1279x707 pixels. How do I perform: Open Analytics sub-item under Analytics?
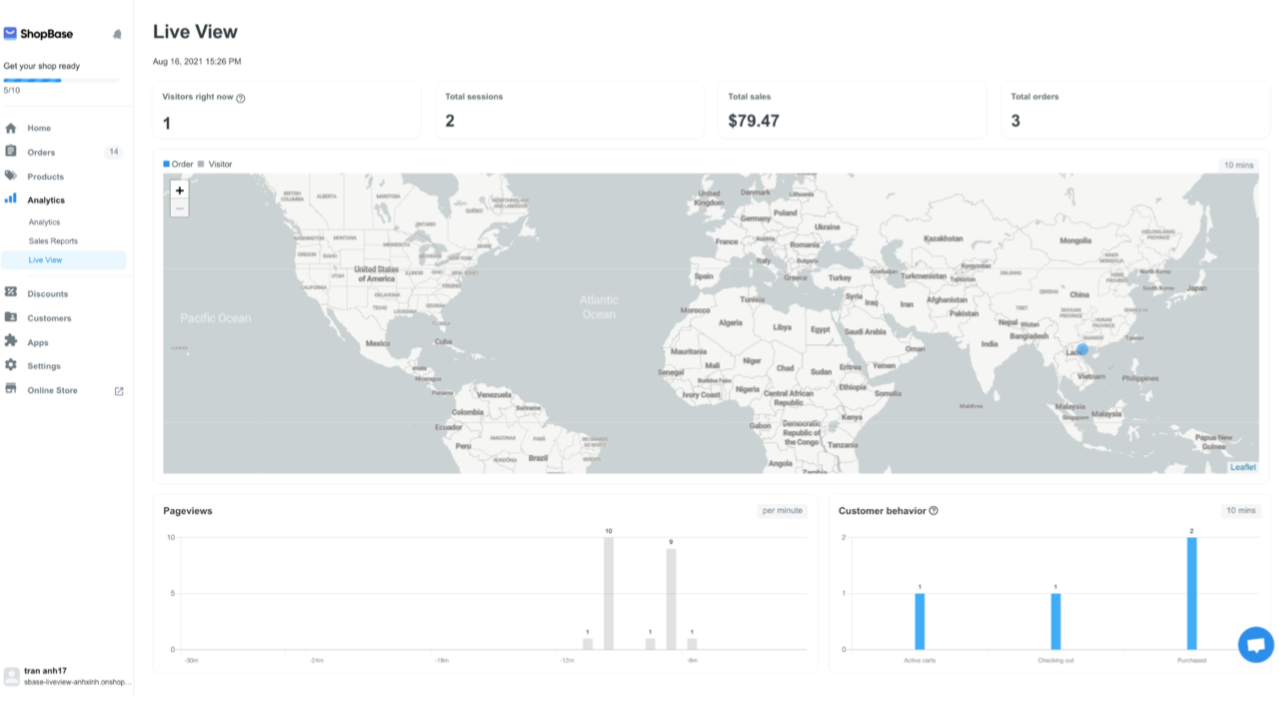[x=44, y=222]
